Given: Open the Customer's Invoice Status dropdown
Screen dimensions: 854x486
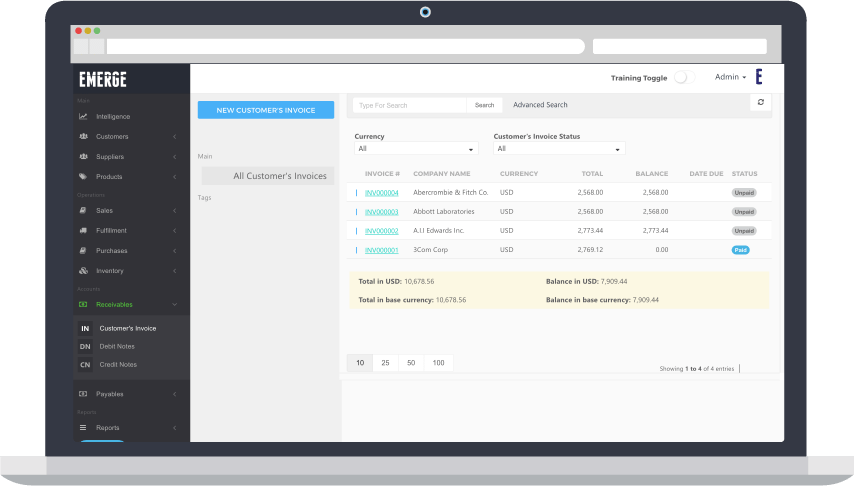Looking at the screenshot, I should point(558,149).
